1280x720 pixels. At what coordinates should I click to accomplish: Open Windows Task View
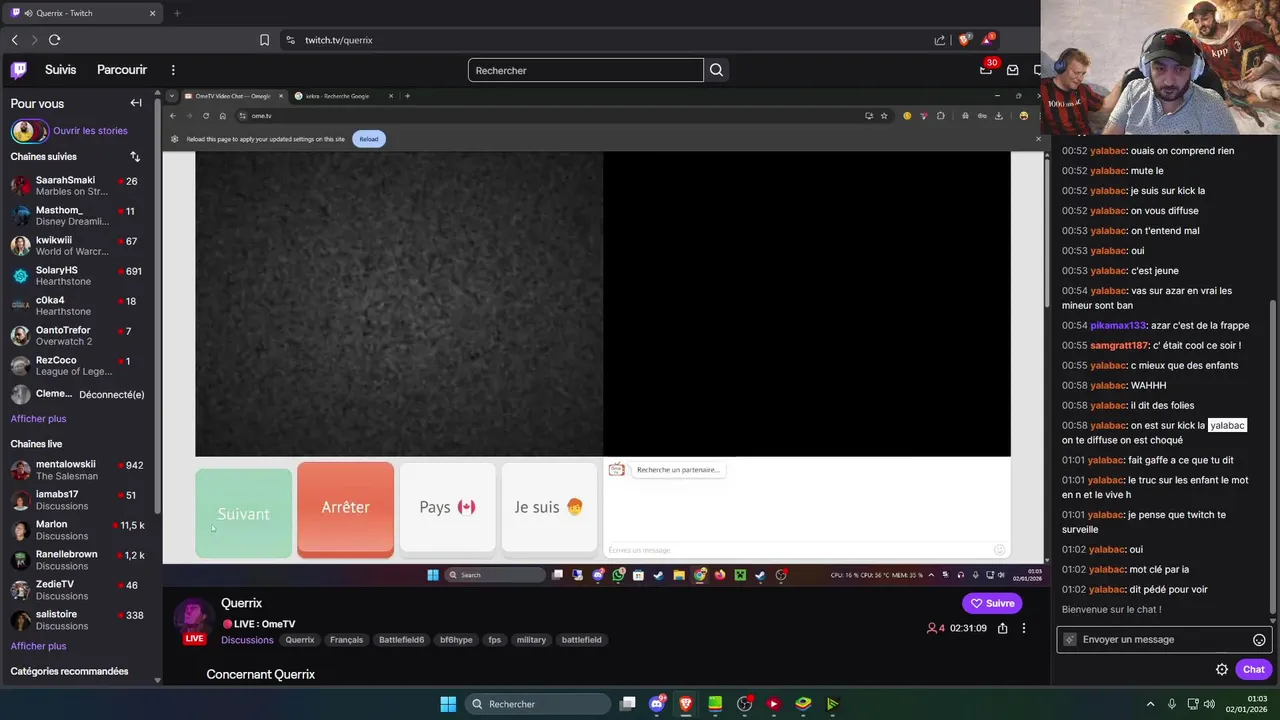pyautogui.click(x=627, y=704)
